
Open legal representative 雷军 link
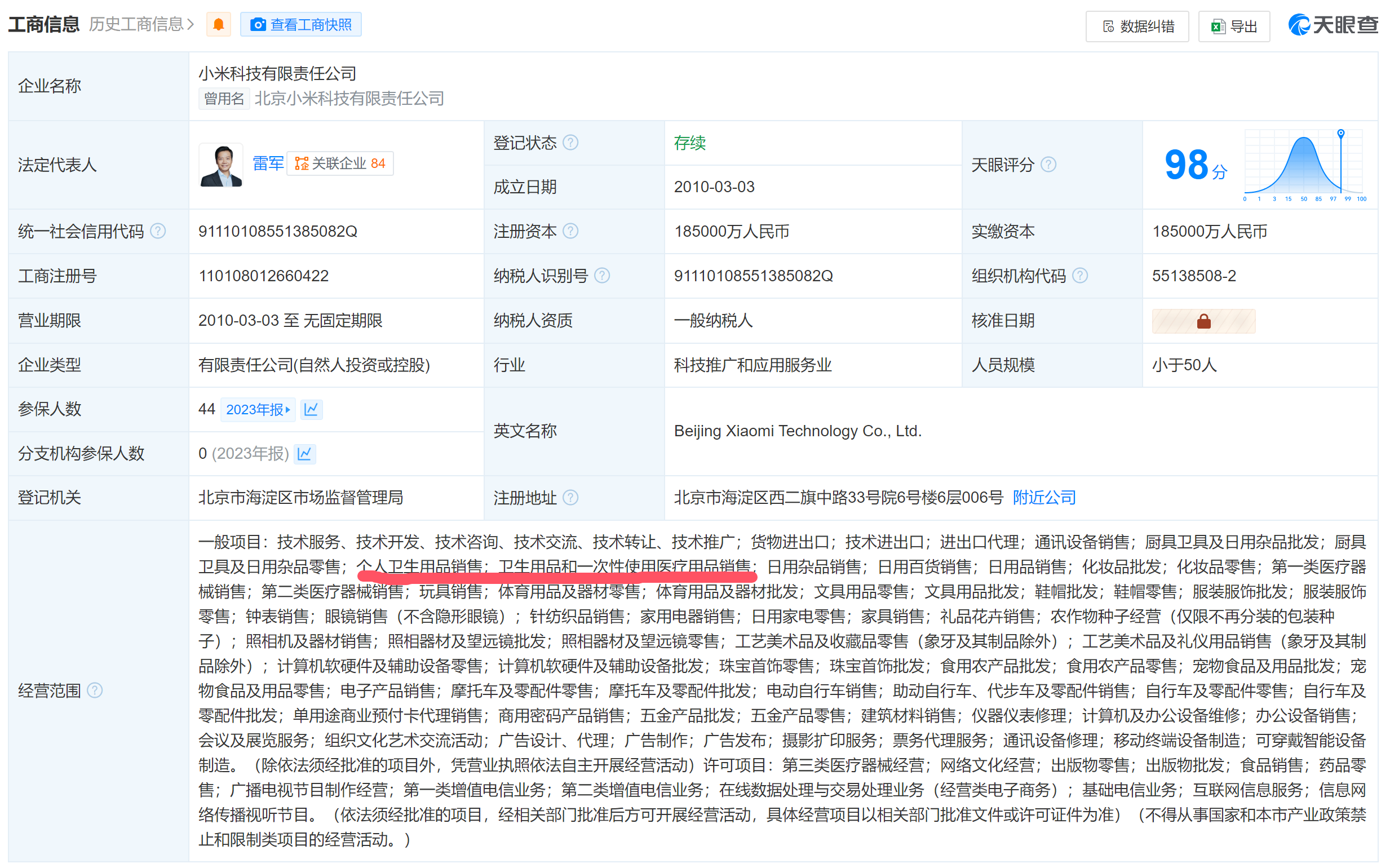(268, 164)
